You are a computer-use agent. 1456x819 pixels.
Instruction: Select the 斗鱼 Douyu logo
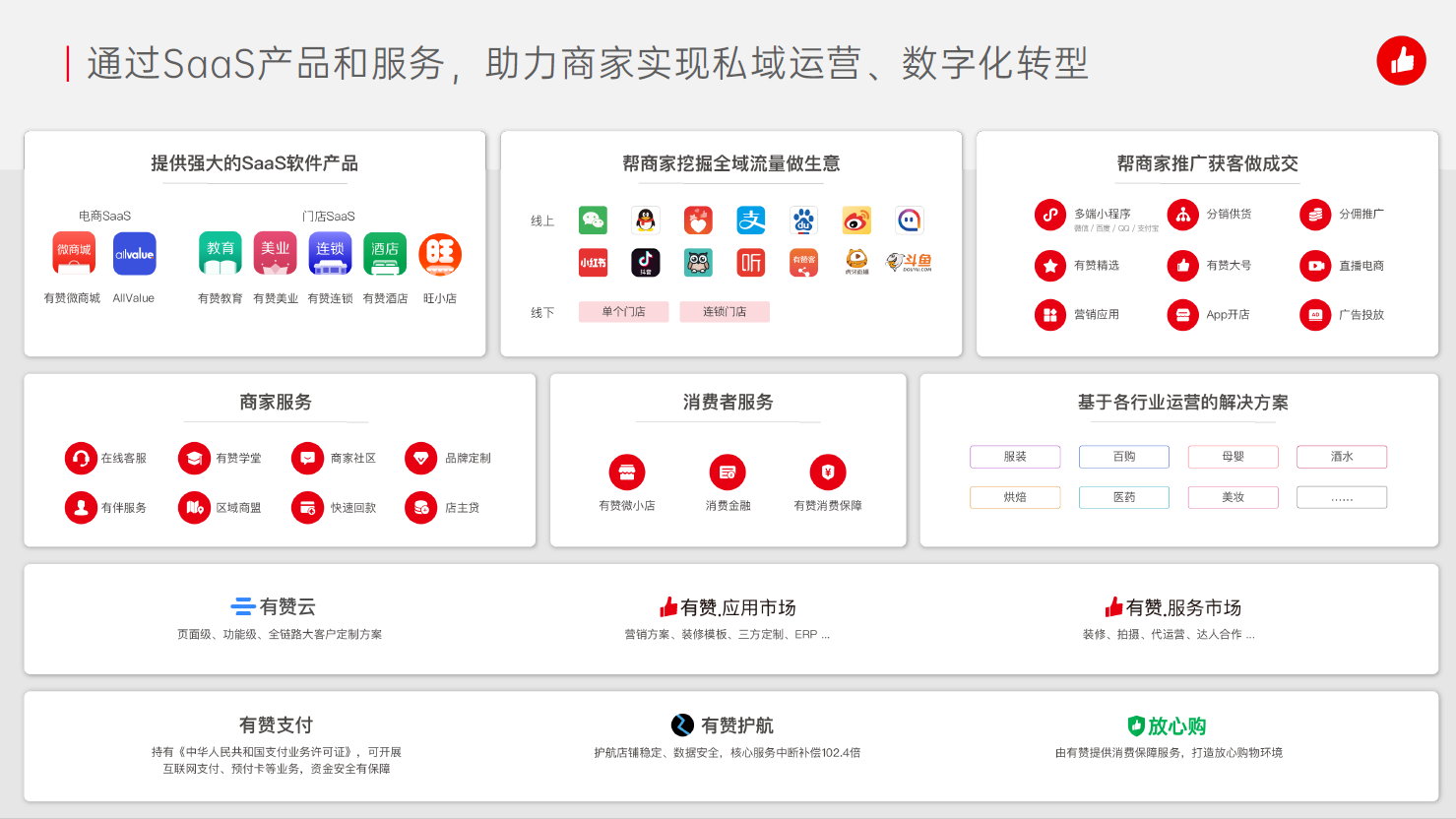coord(909,262)
